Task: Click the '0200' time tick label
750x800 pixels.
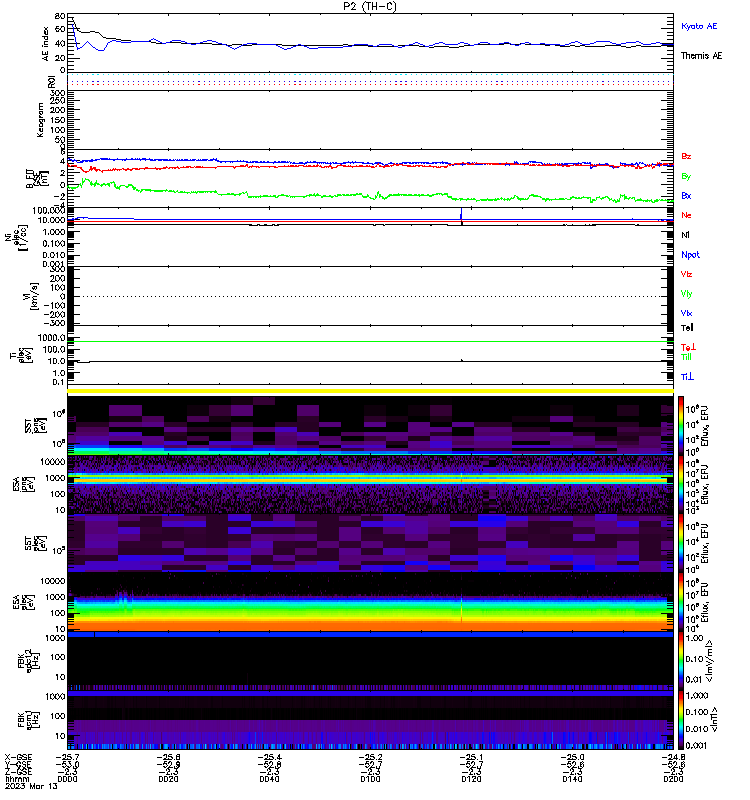Action: [x=673, y=779]
